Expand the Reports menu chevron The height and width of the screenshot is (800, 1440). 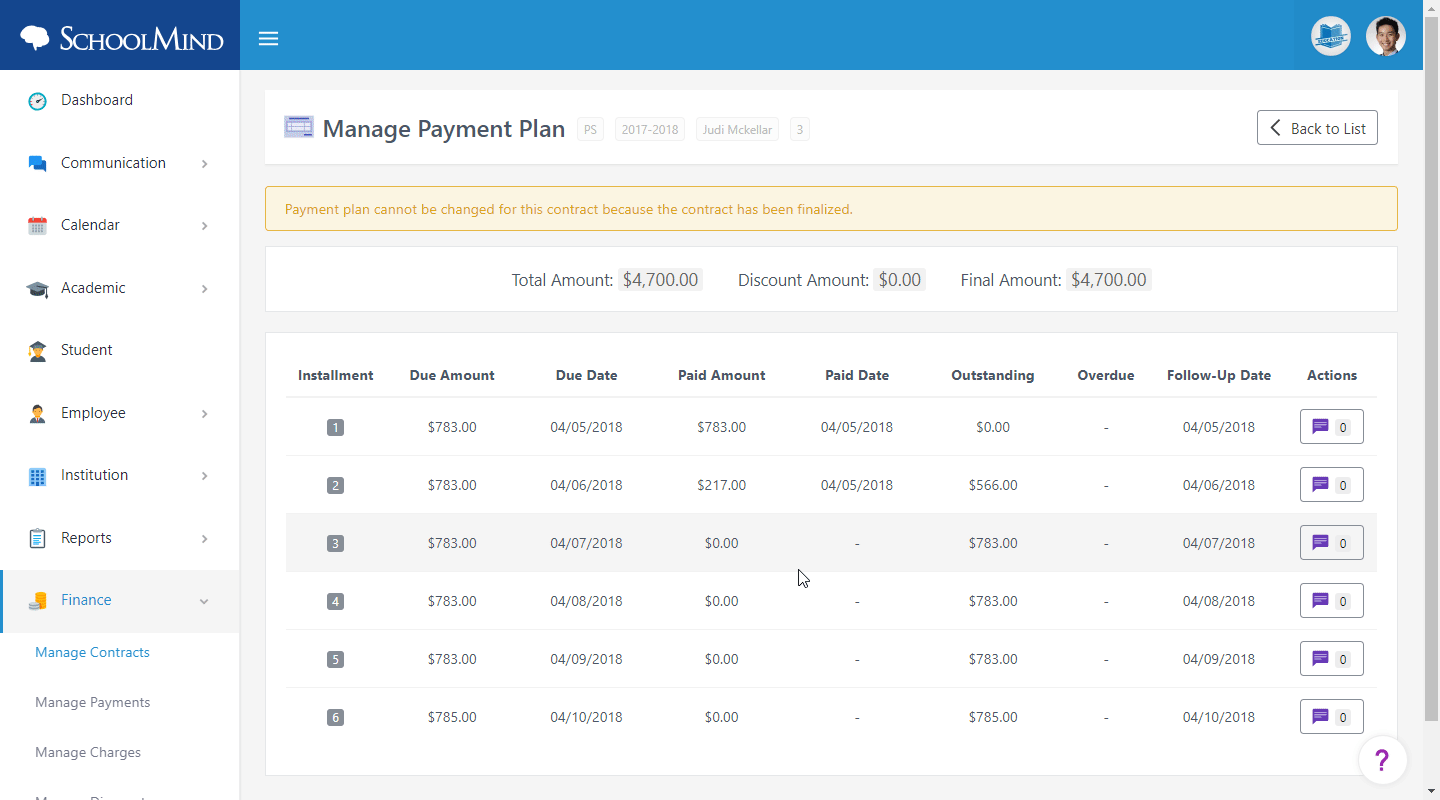click(x=204, y=539)
